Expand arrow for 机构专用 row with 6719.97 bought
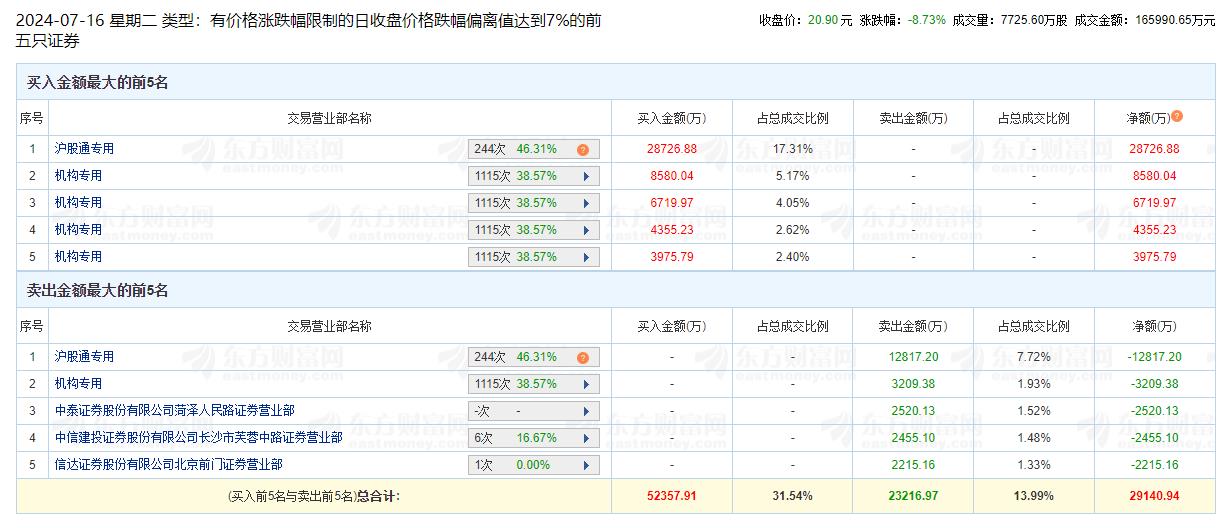 pos(586,203)
